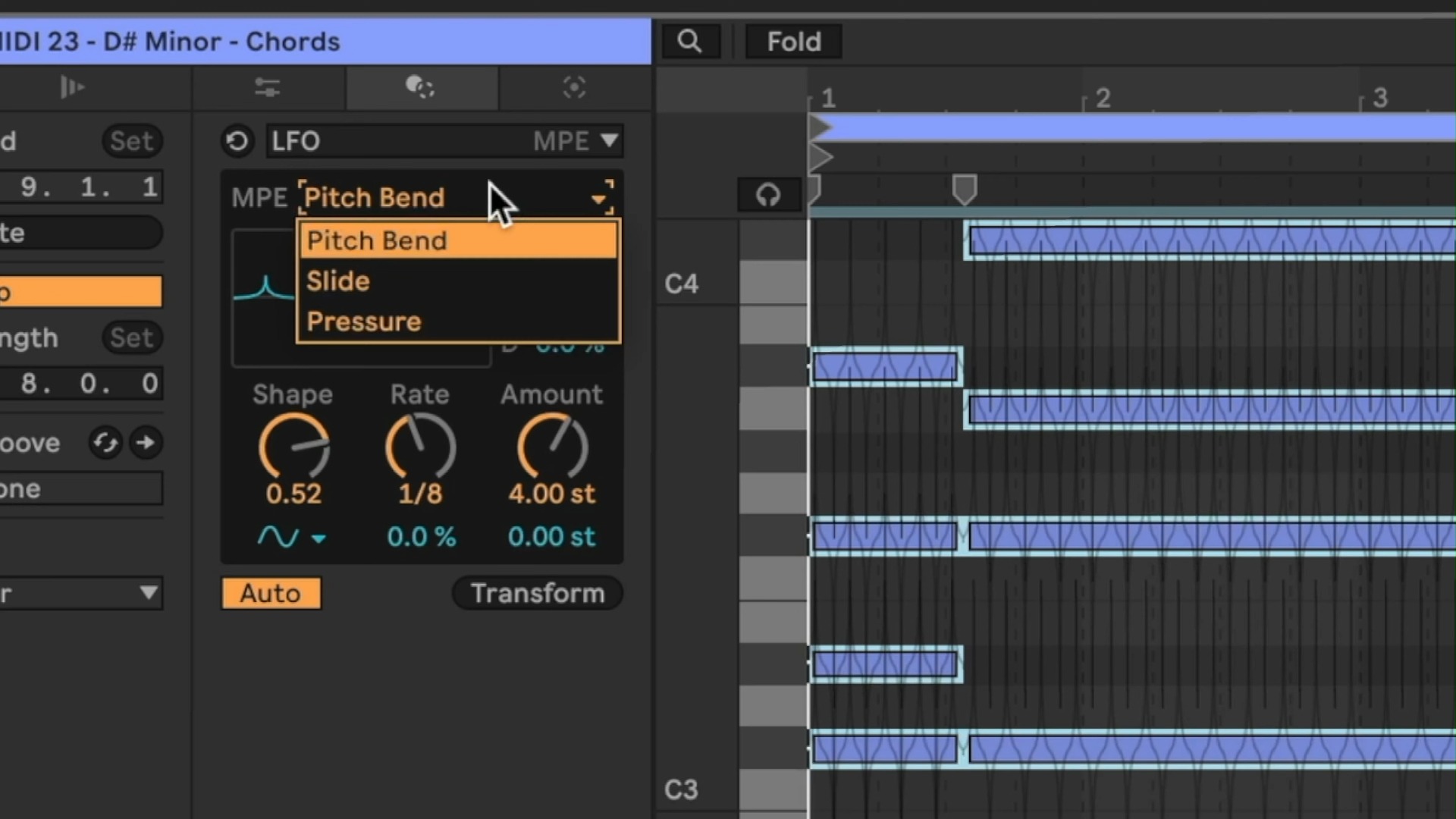Viewport: 1456px width, 819px height.
Task: Click the start marker triangle in loop bar
Action: (x=820, y=127)
